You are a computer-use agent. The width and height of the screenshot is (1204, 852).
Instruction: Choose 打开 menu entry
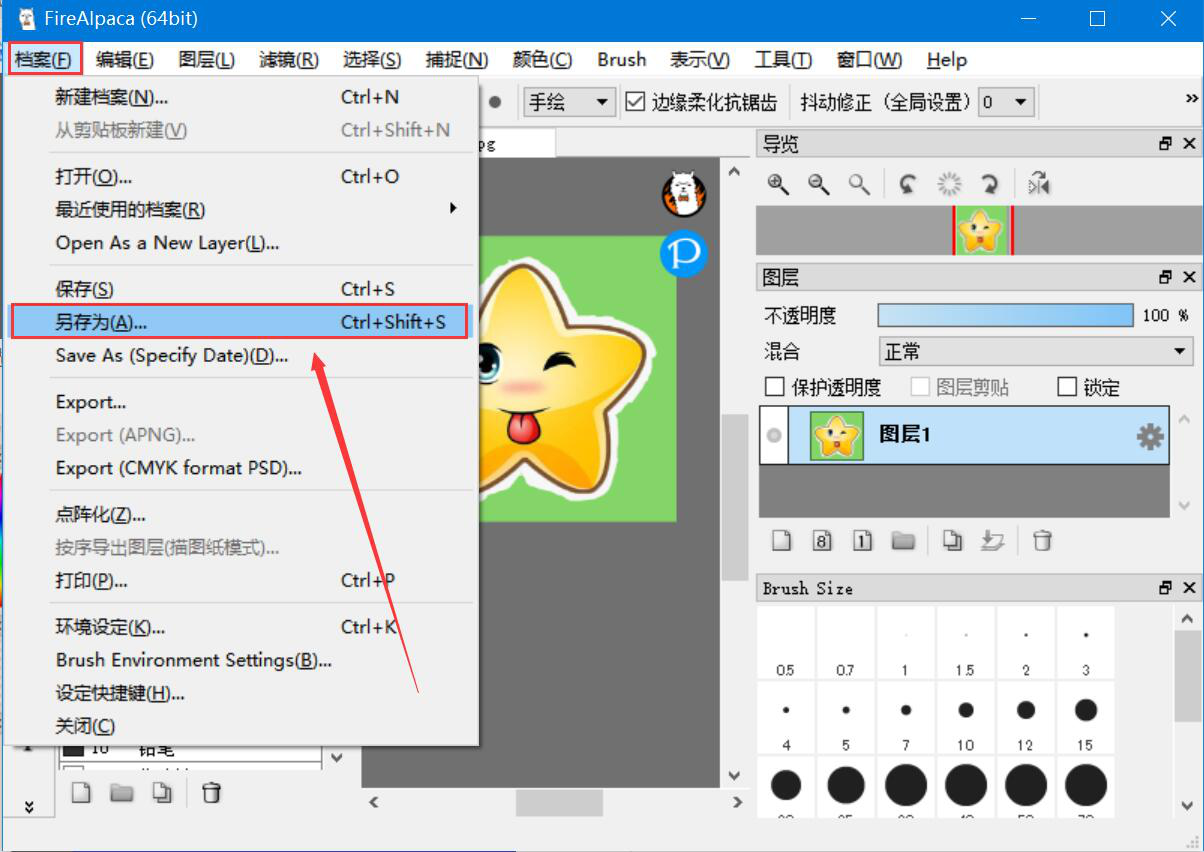241,176
